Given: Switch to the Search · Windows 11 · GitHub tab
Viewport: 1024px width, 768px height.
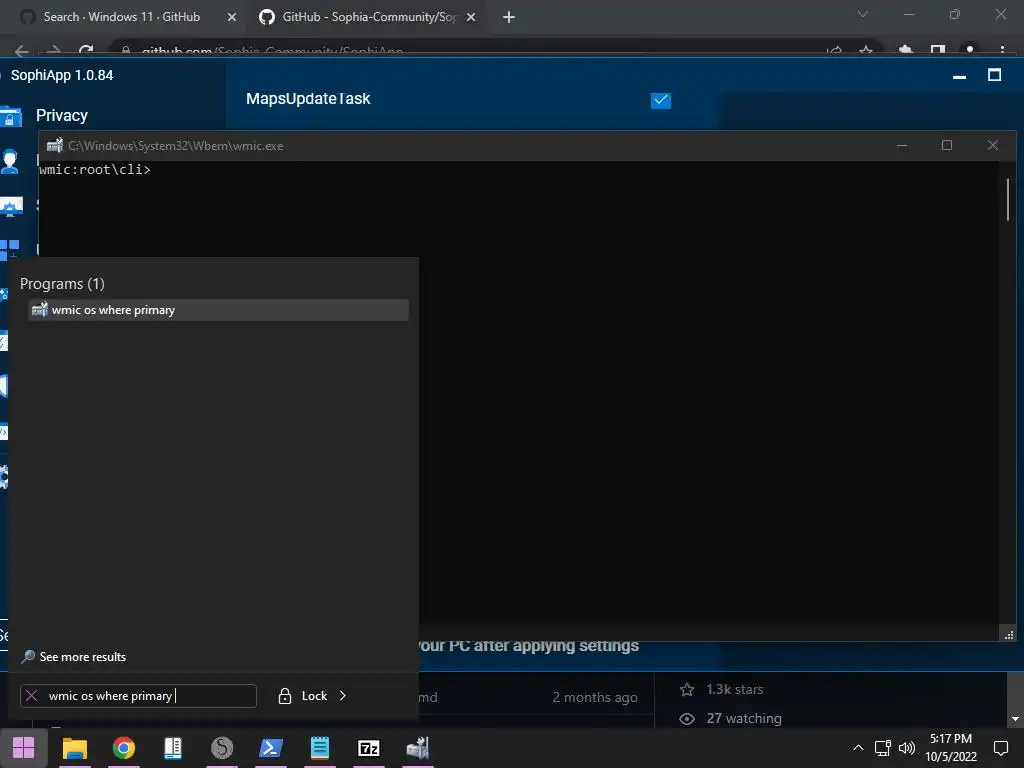Looking at the screenshot, I should click(x=121, y=17).
